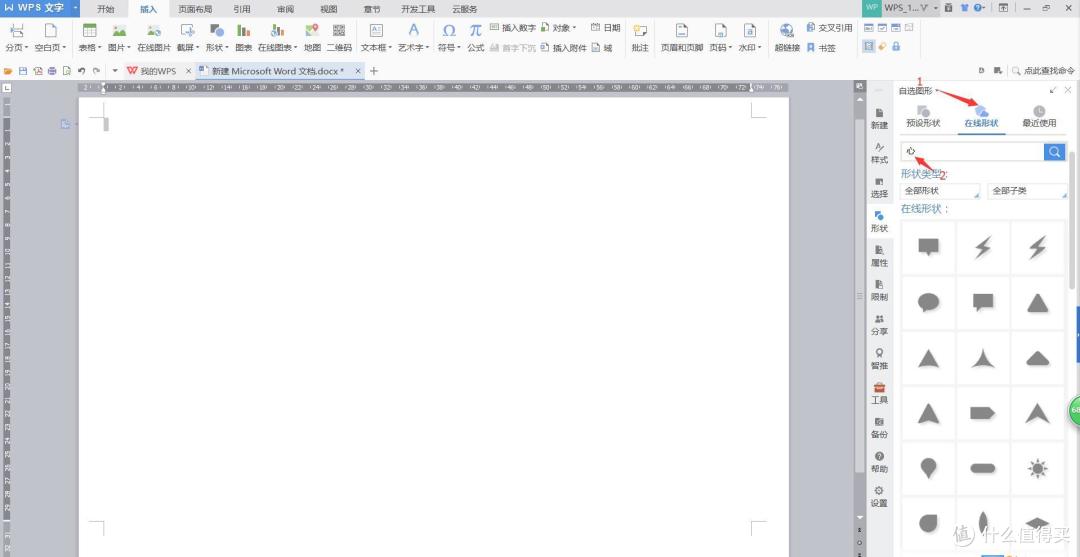
Task: Click 插入数字 insert number
Action: pyautogui.click(x=512, y=28)
